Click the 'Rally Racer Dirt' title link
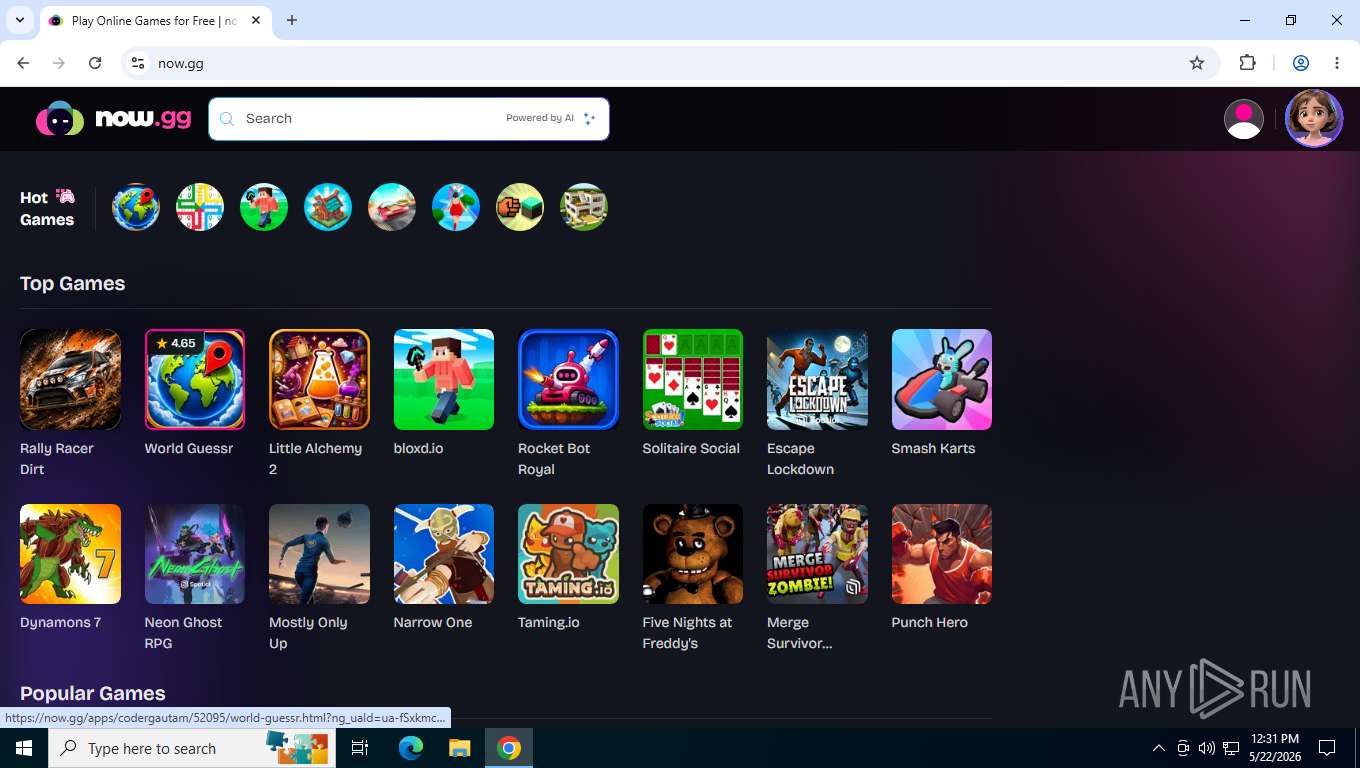Image resolution: width=1360 pixels, height=768 pixels. [57, 458]
